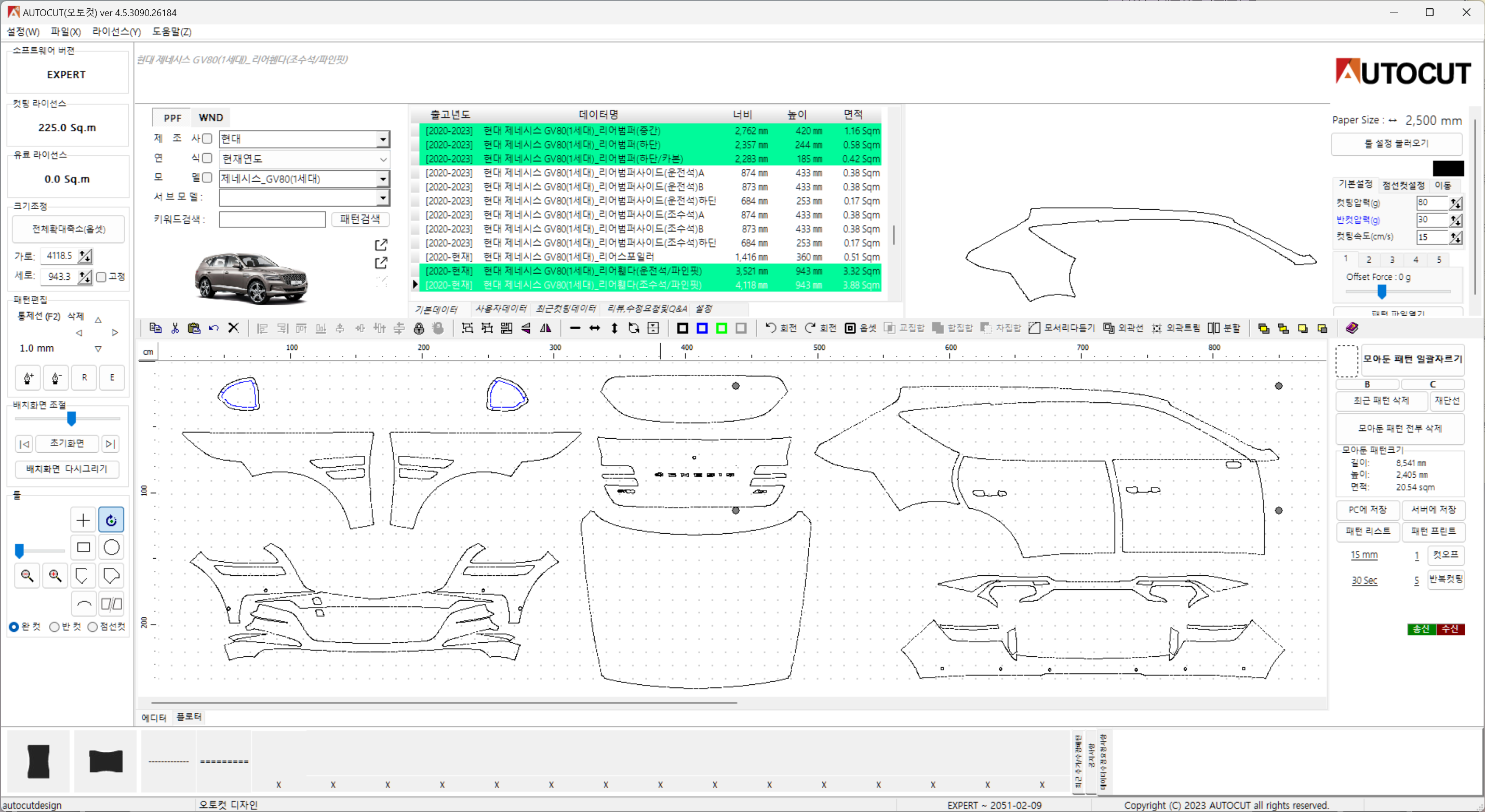Viewport: 1485px width, 812px height.
Task: Click the 키워드검색 input field
Action: 272,219
